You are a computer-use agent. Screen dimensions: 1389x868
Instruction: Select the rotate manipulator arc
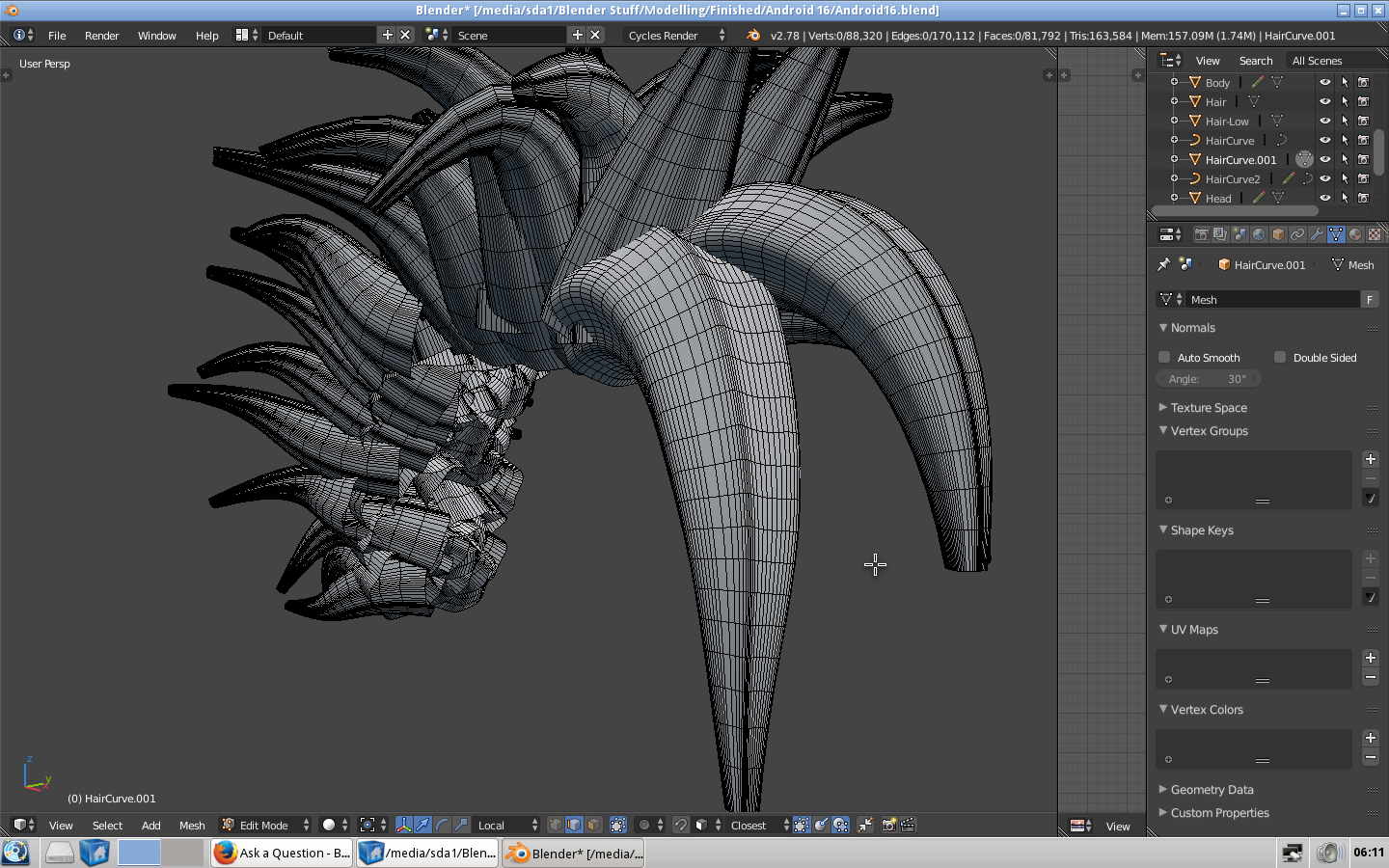(442, 825)
